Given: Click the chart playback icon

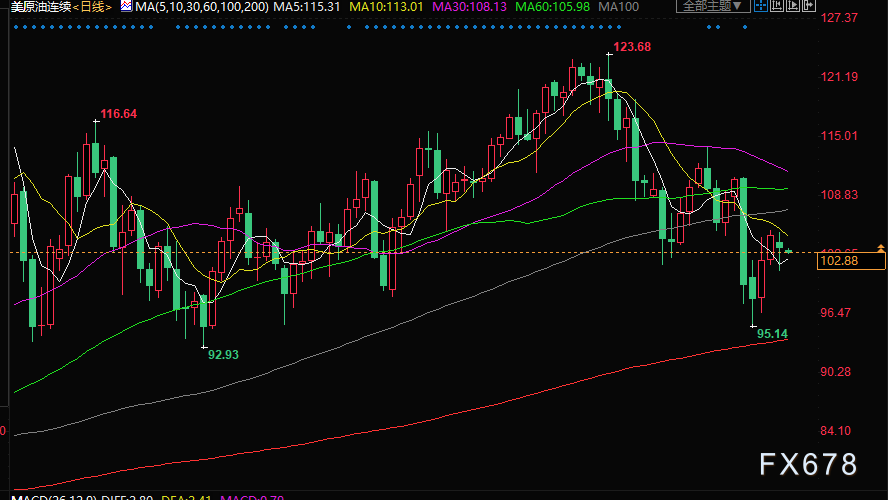Looking at the screenshot, I should click(x=793, y=6).
